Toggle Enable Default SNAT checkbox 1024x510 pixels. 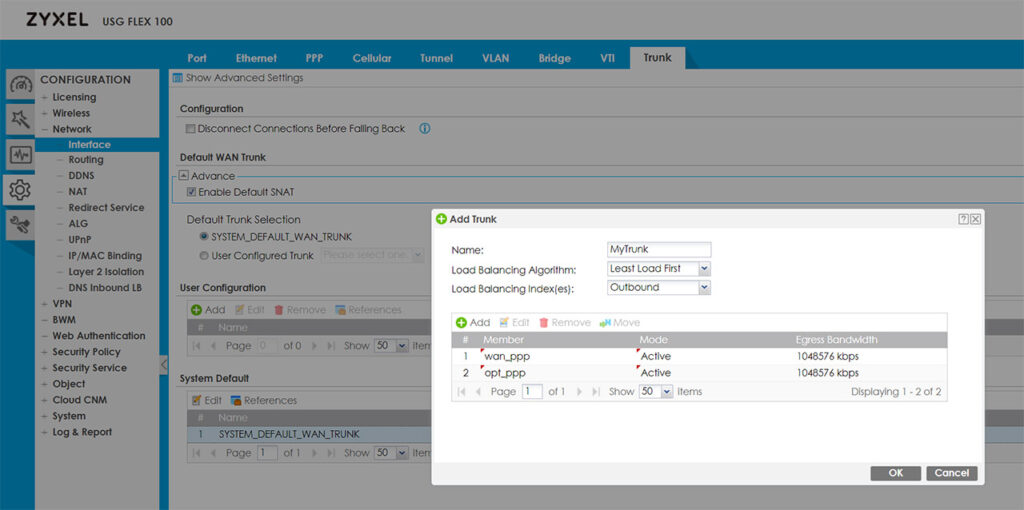191,192
